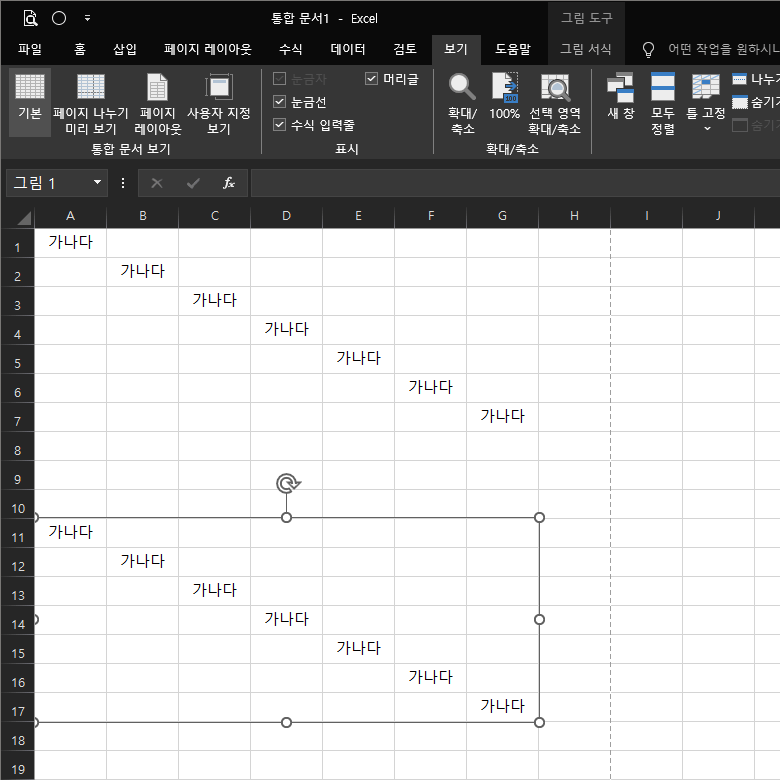Open the 확대/축소 zoom dialog
The image size is (780, 780).
(x=463, y=102)
